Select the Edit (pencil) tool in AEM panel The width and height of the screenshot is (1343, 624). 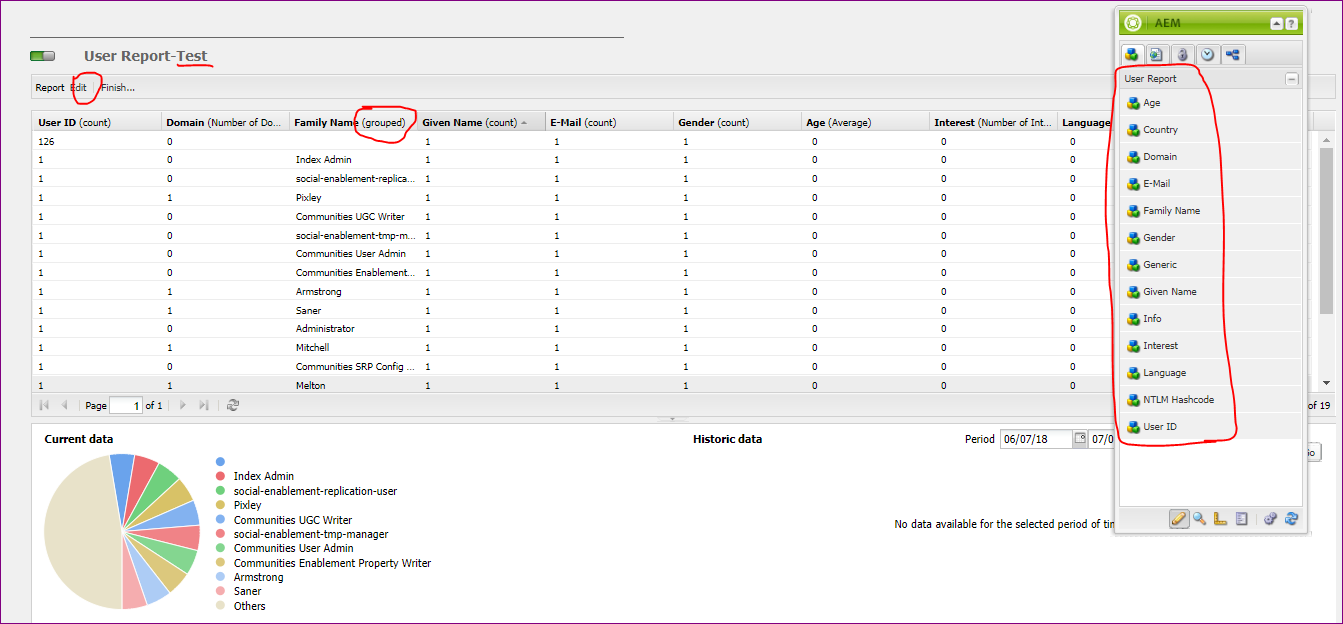point(1180,518)
